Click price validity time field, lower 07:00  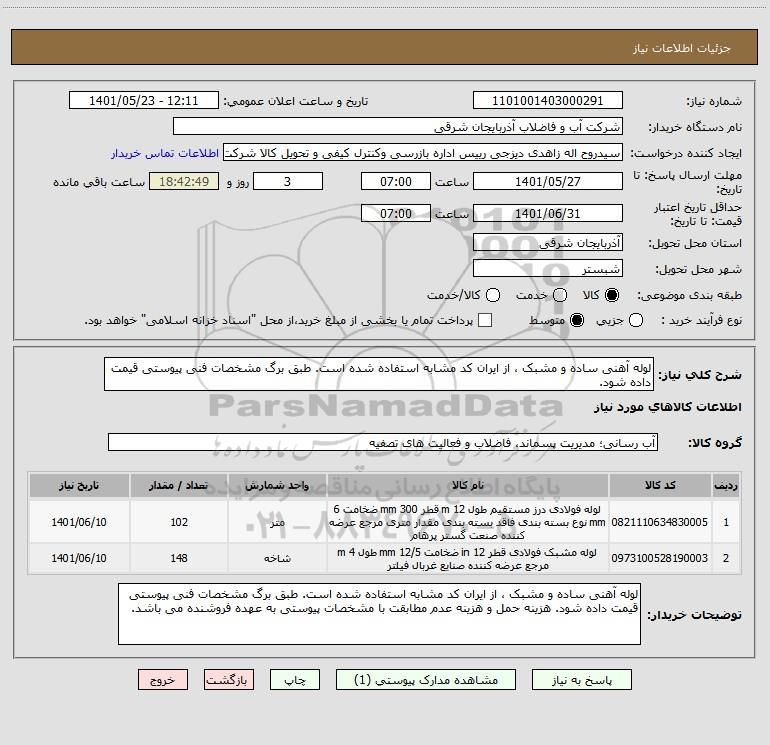396,213
